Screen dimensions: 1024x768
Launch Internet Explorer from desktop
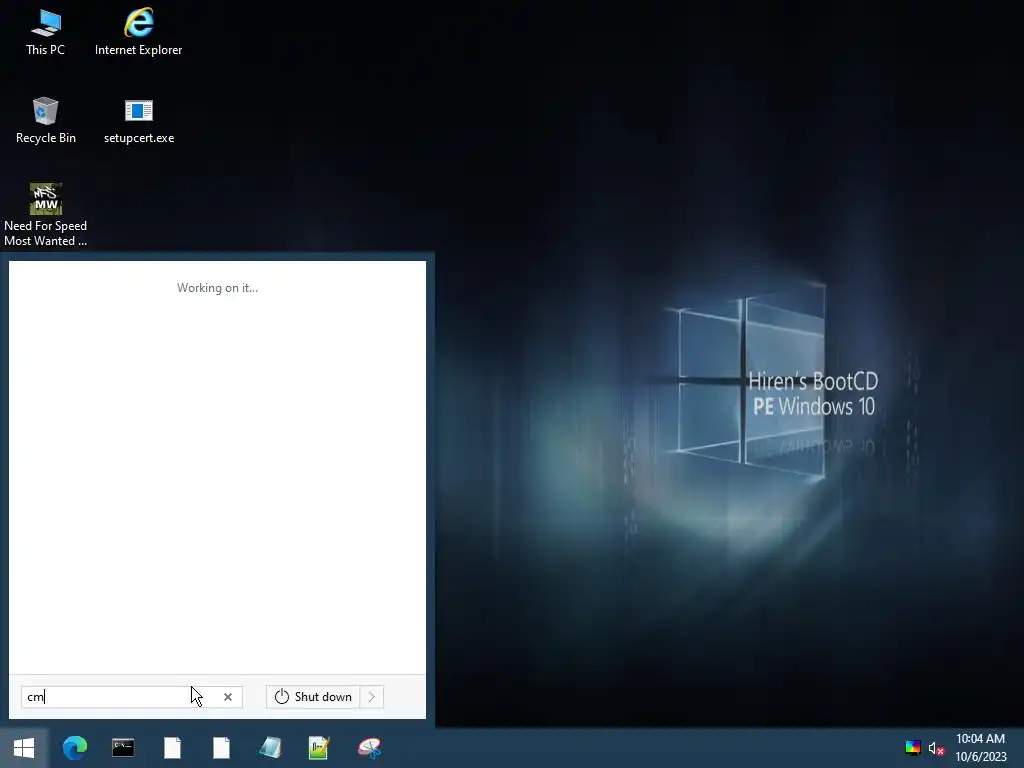click(x=138, y=33)
